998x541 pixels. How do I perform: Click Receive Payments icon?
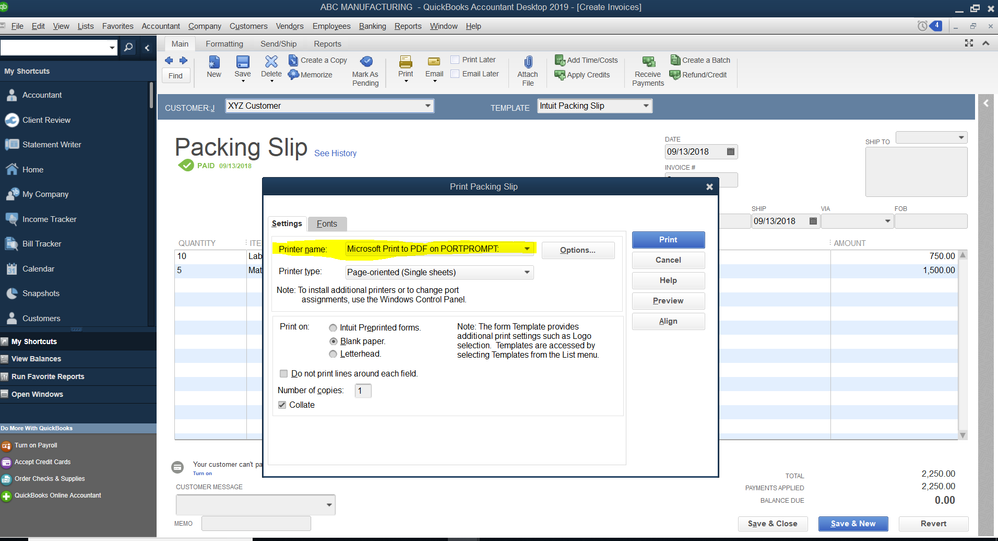pos(648,62)
